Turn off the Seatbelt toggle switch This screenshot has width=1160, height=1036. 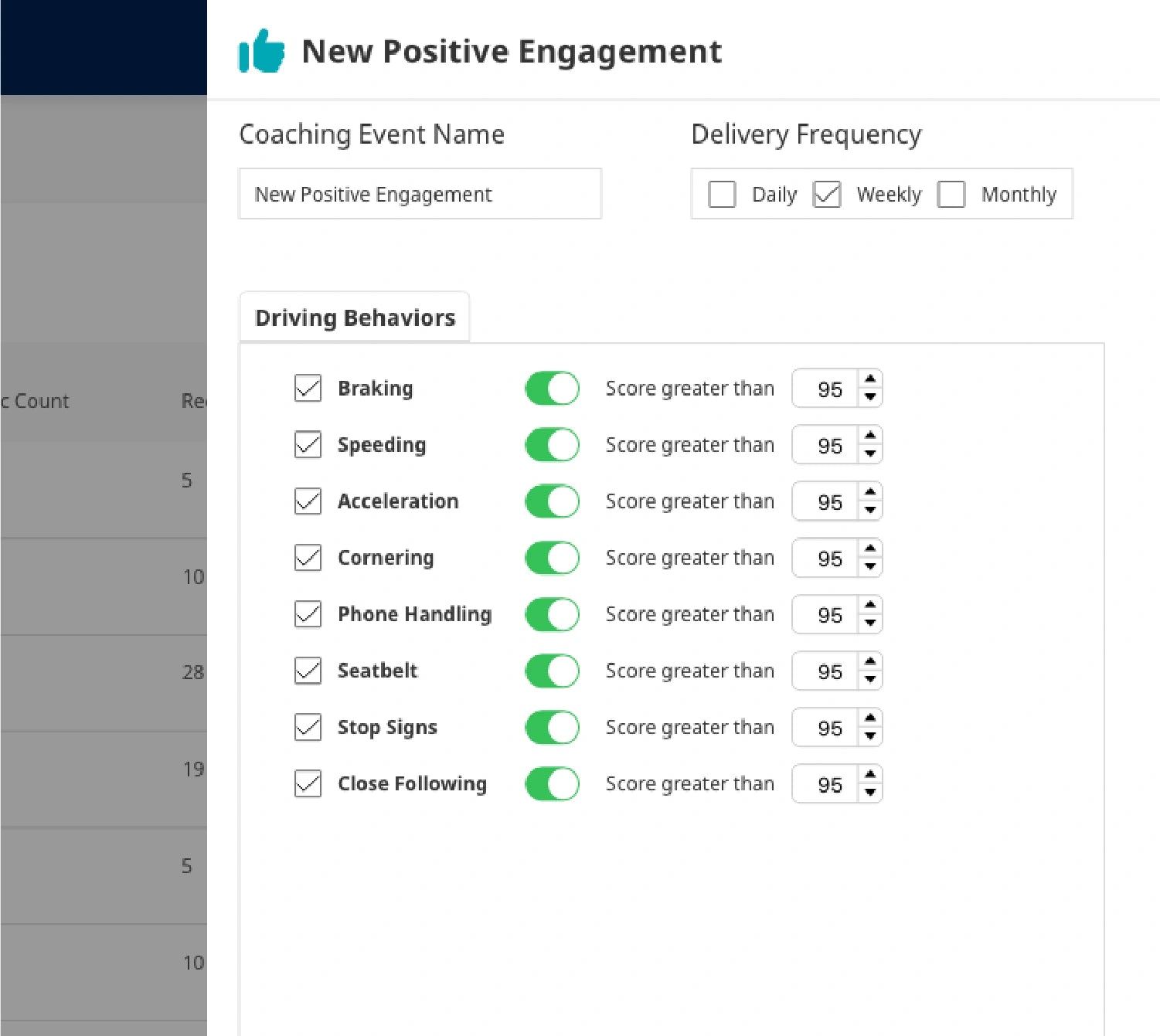click(552, 671)
